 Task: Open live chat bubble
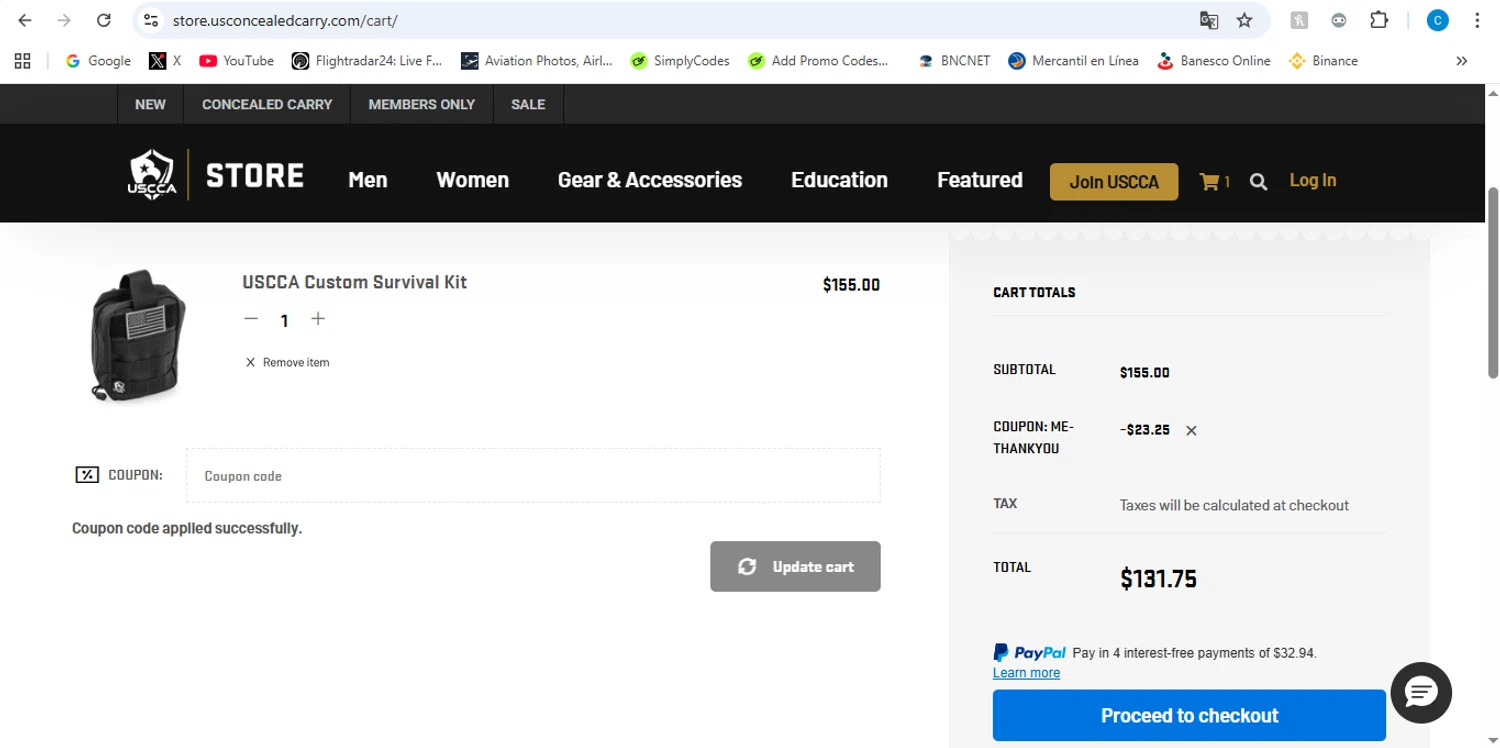pos(1421,692)
